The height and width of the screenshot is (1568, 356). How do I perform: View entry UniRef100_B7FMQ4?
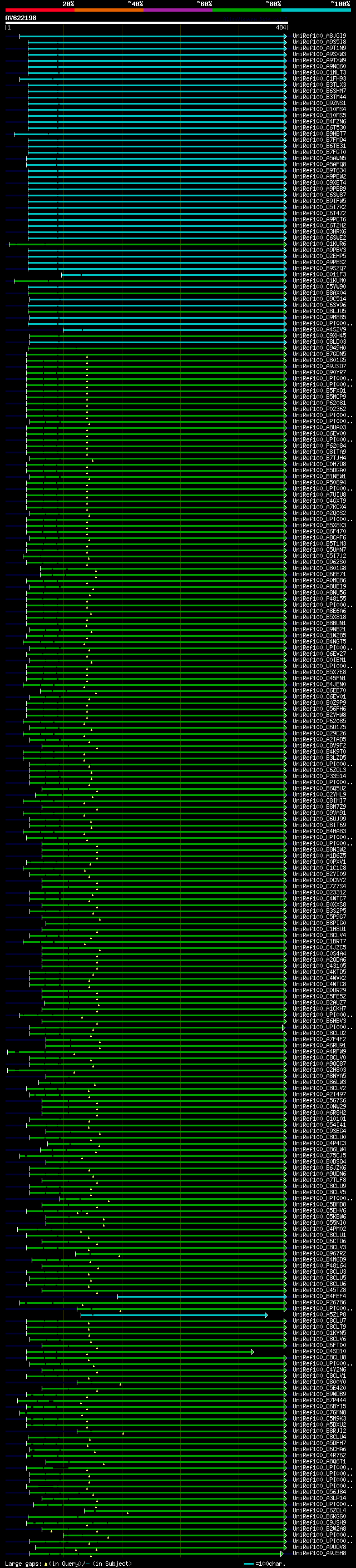(x=319, y=140)
